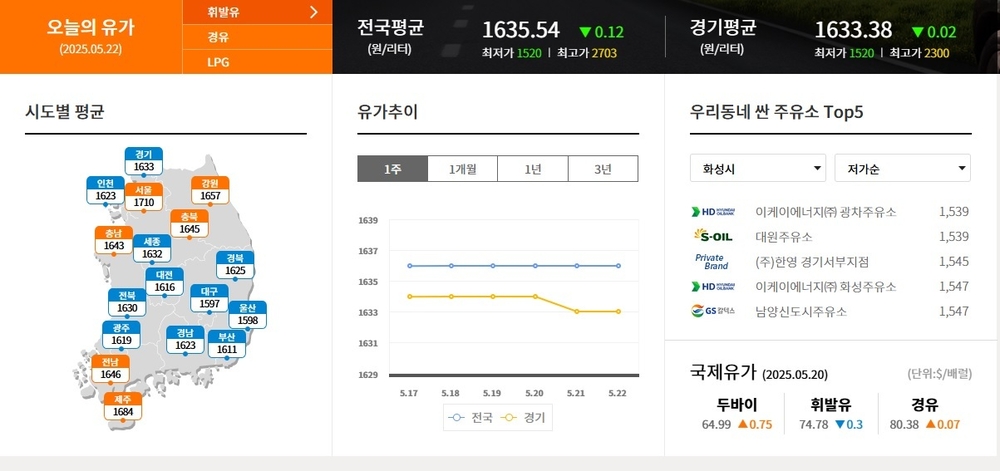Open 남양신도시주유소 station link
1000x471 pixels.
(x=801, y=312)
